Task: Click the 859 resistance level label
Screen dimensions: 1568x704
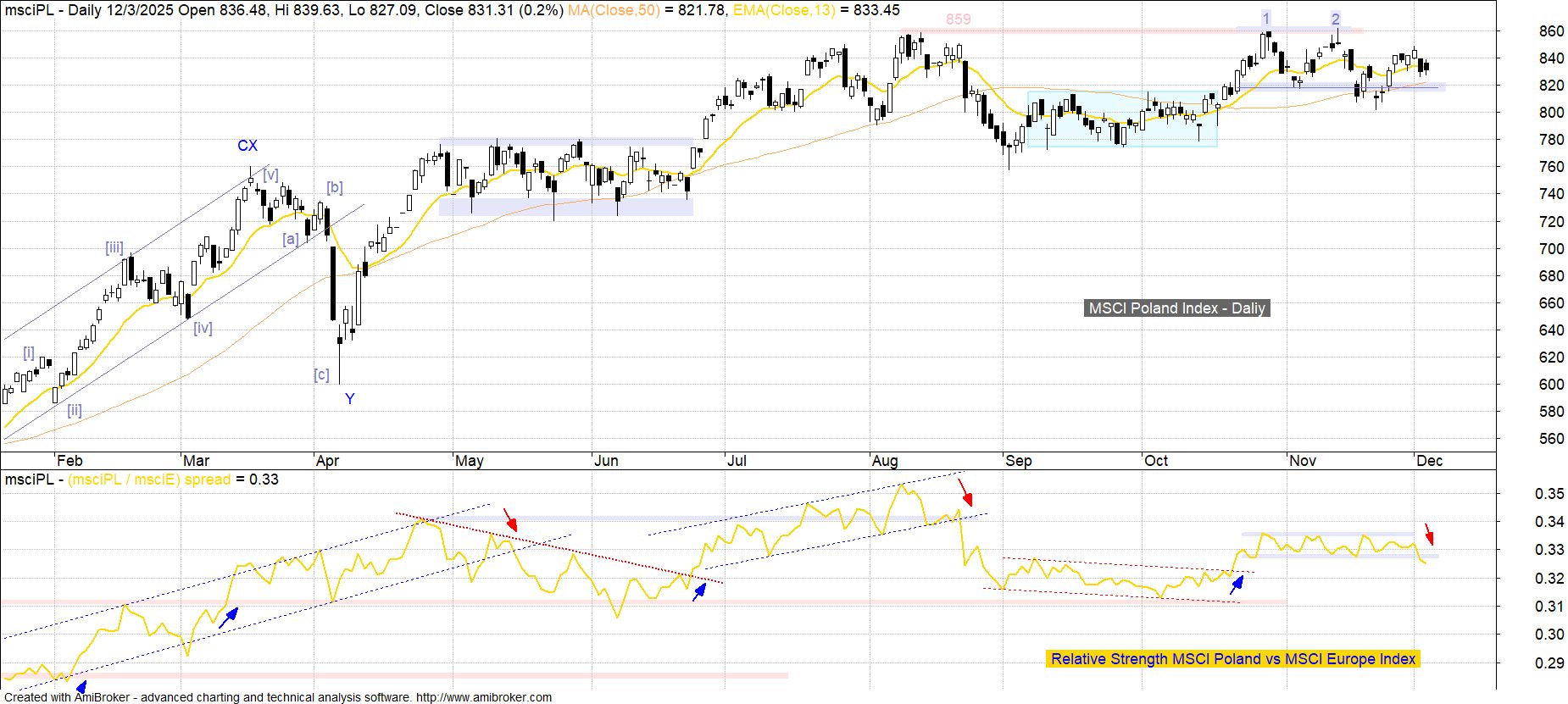Action: coord(958,19)
